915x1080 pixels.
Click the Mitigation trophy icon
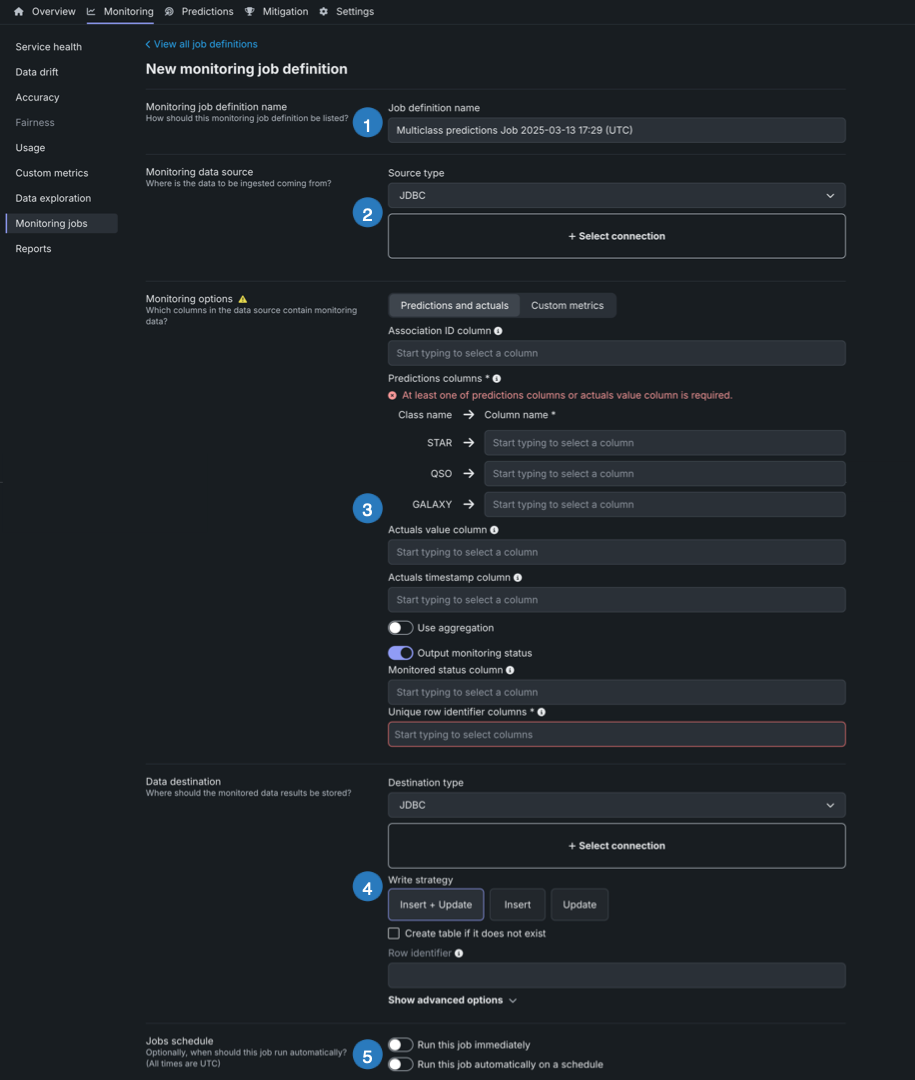pos(250,12)
